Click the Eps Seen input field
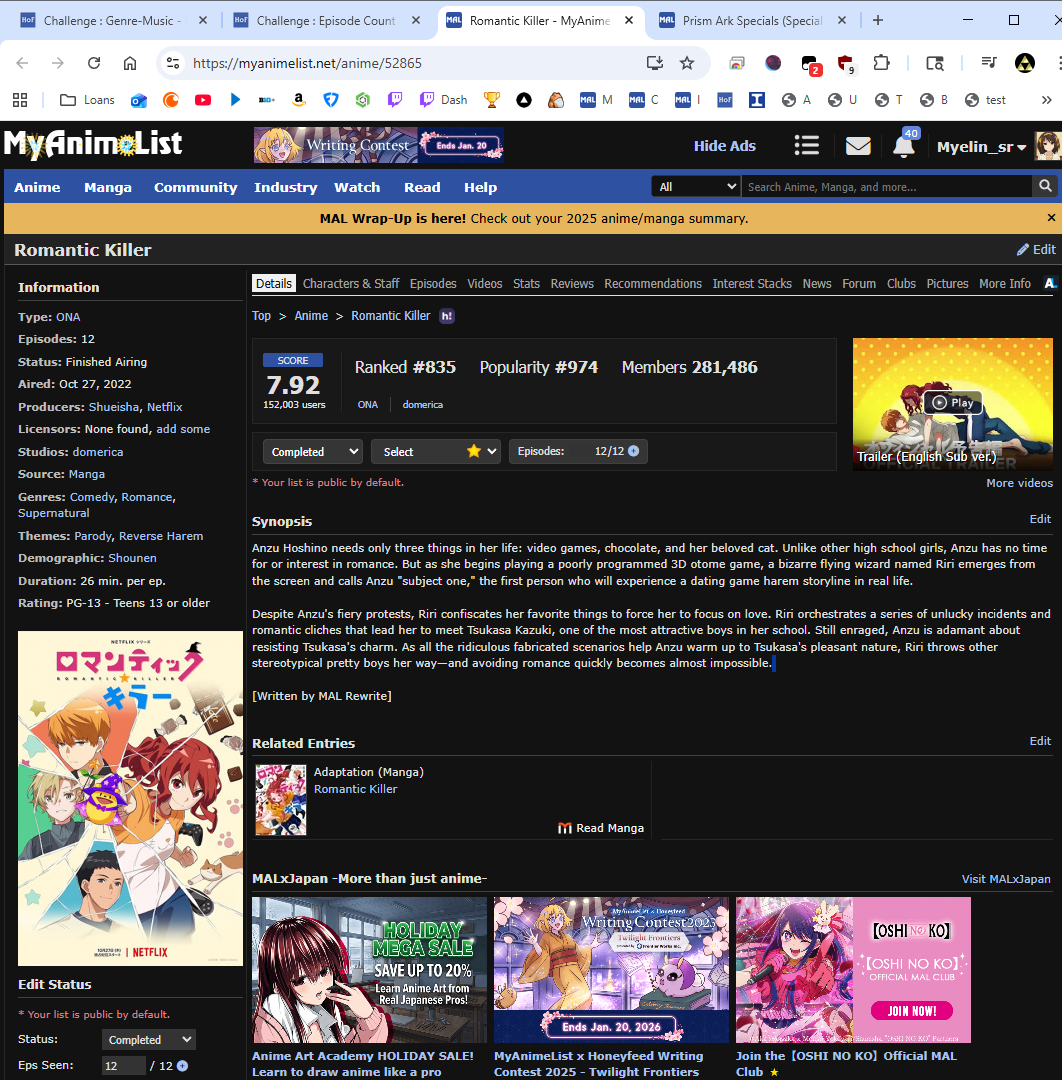Screen dimensions: 1062x1080 [124, 1066]
